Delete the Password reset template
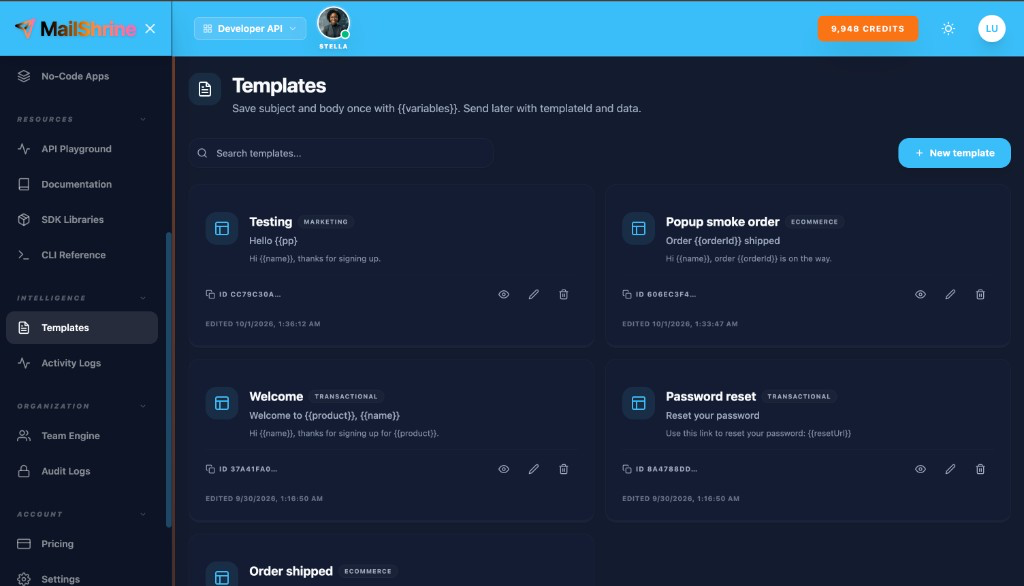1024x586 pixels. (980, 469)
